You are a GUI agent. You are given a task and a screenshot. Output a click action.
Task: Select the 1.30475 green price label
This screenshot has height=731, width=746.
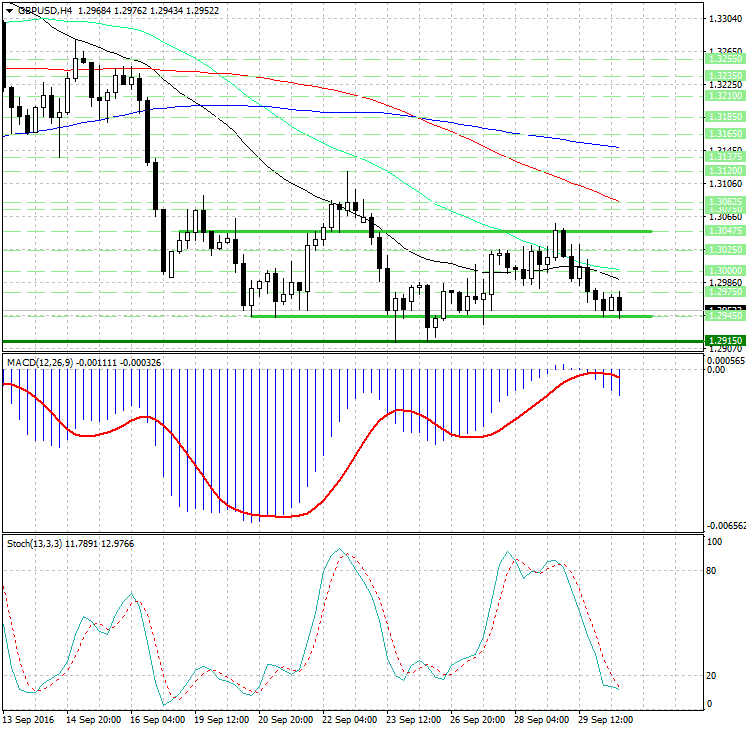click(723, 231)
